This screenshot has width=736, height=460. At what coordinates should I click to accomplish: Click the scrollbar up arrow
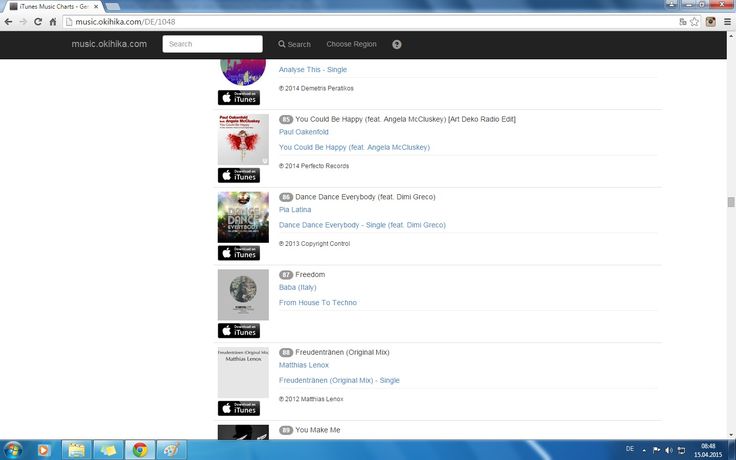[x=731, y=35]
